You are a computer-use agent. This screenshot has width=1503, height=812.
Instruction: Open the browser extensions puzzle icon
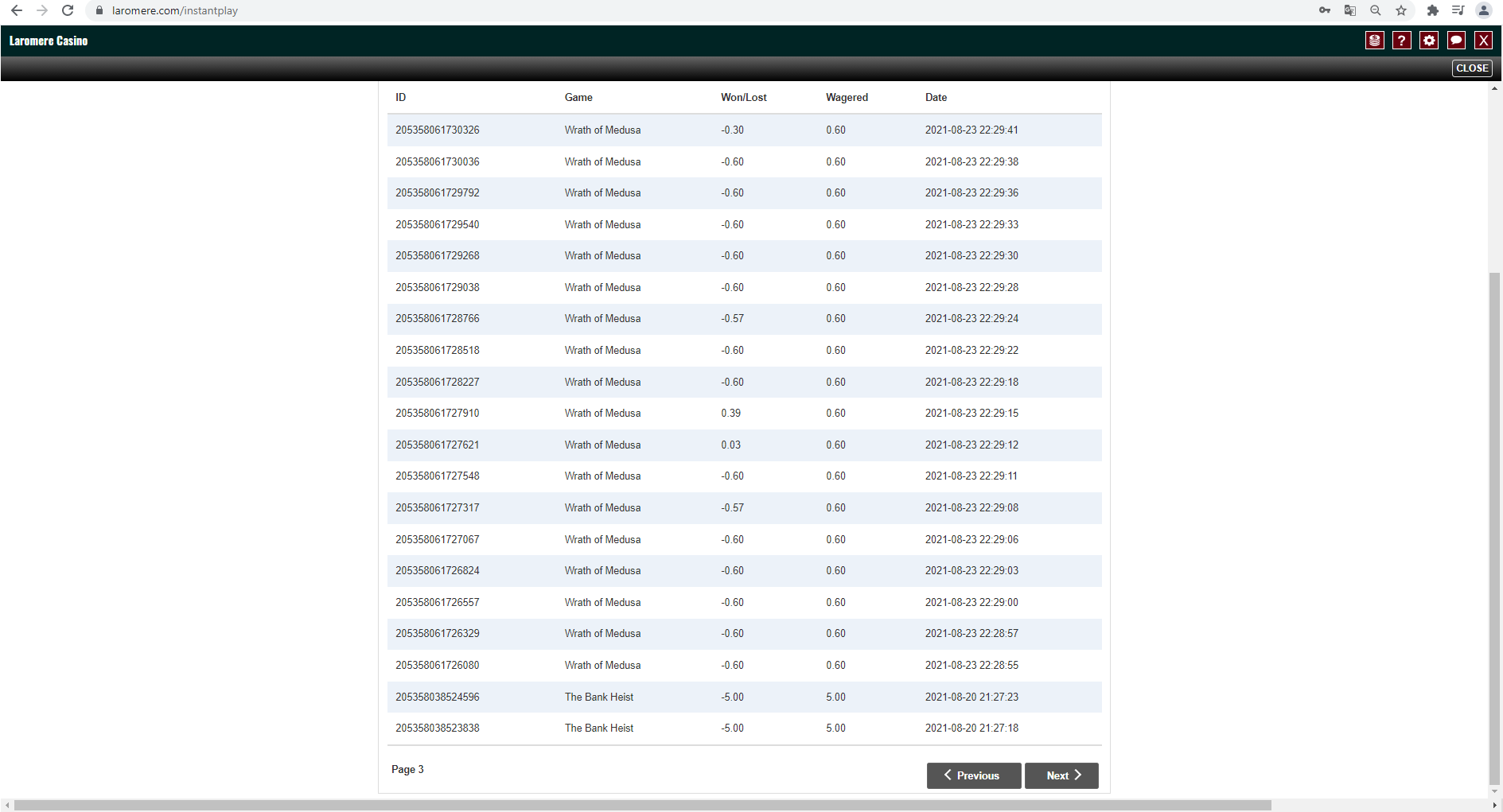click(1432, 10)
